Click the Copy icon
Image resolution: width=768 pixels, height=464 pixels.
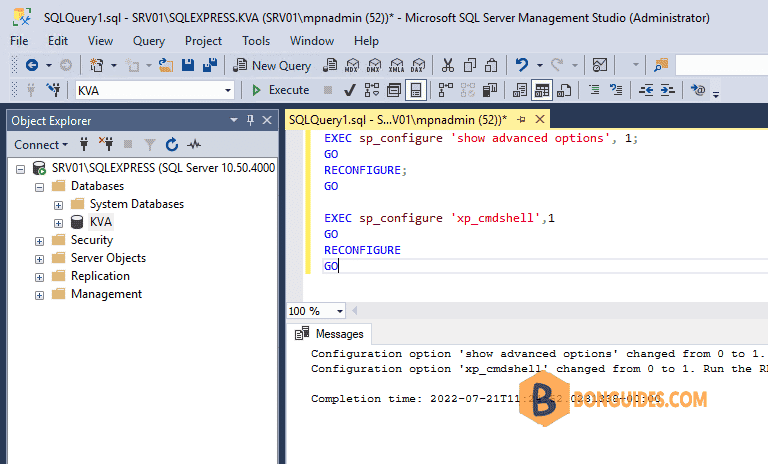(x=470, y=65)
